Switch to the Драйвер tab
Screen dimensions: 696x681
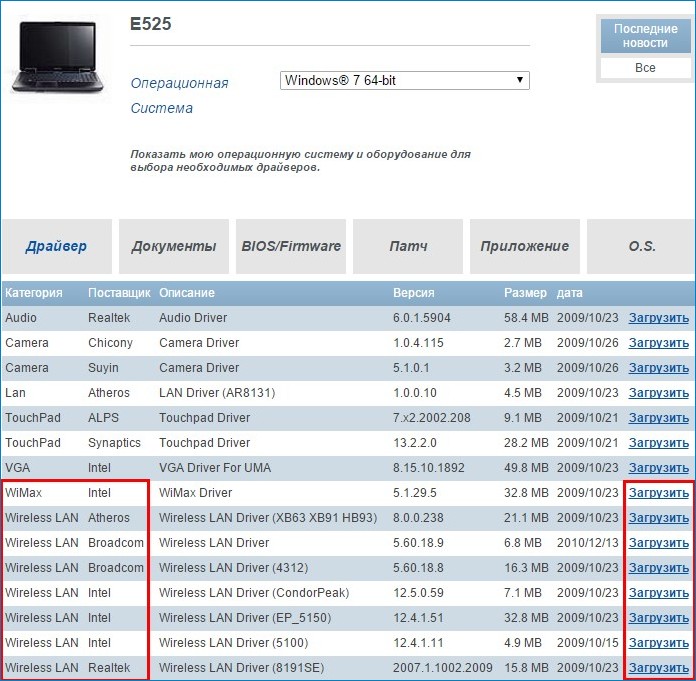(57, 246)
